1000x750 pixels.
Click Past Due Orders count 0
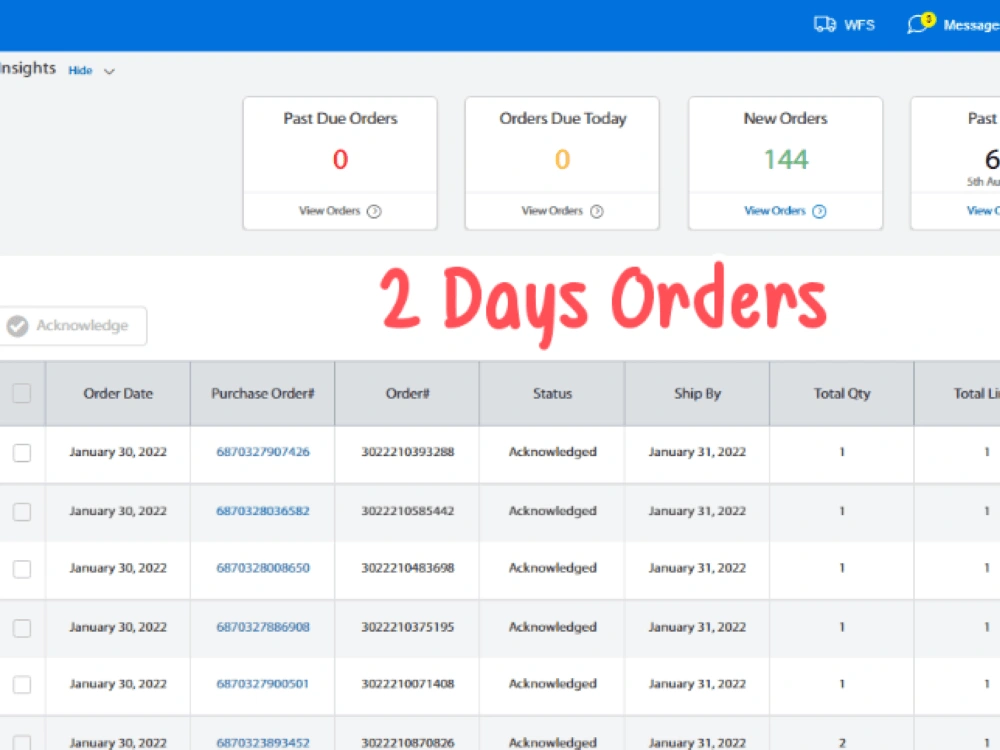click(340, 159)
